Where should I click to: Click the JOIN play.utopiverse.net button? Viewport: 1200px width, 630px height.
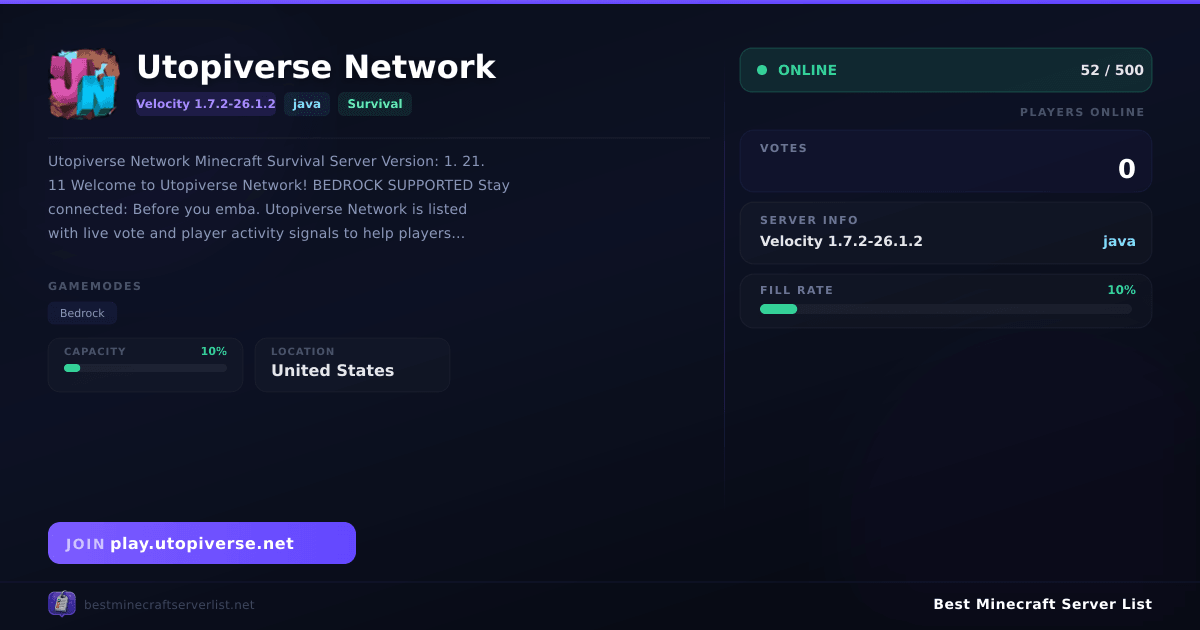pos(202,543)
